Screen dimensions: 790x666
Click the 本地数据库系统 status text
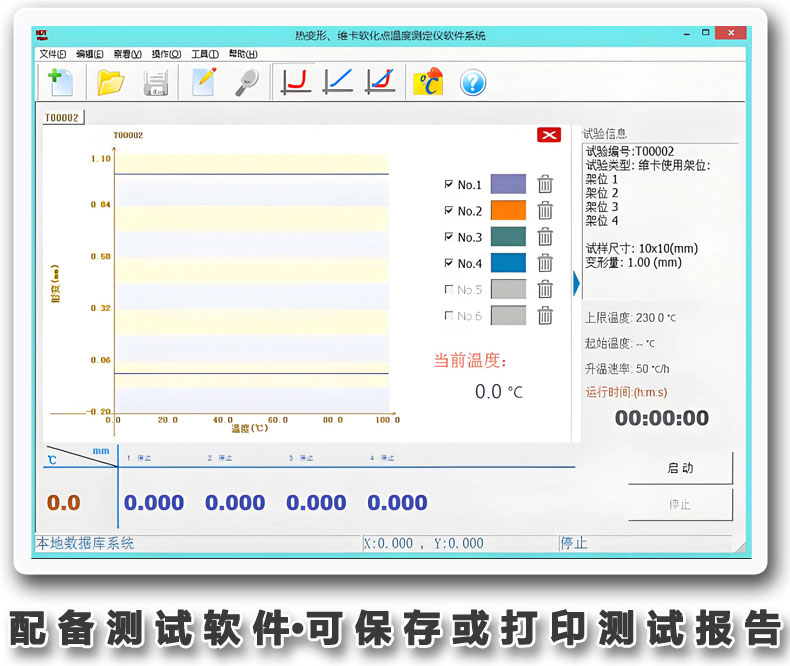point(85,543)
